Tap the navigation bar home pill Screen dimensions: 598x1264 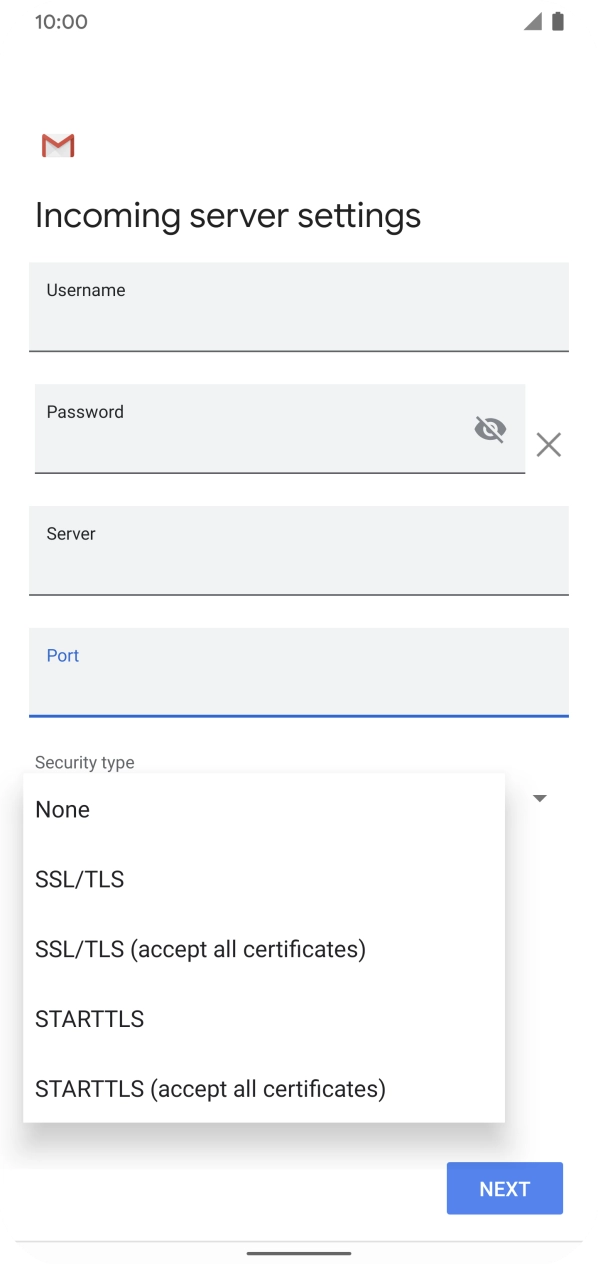pyautogui.click(x=299, y=1251)
